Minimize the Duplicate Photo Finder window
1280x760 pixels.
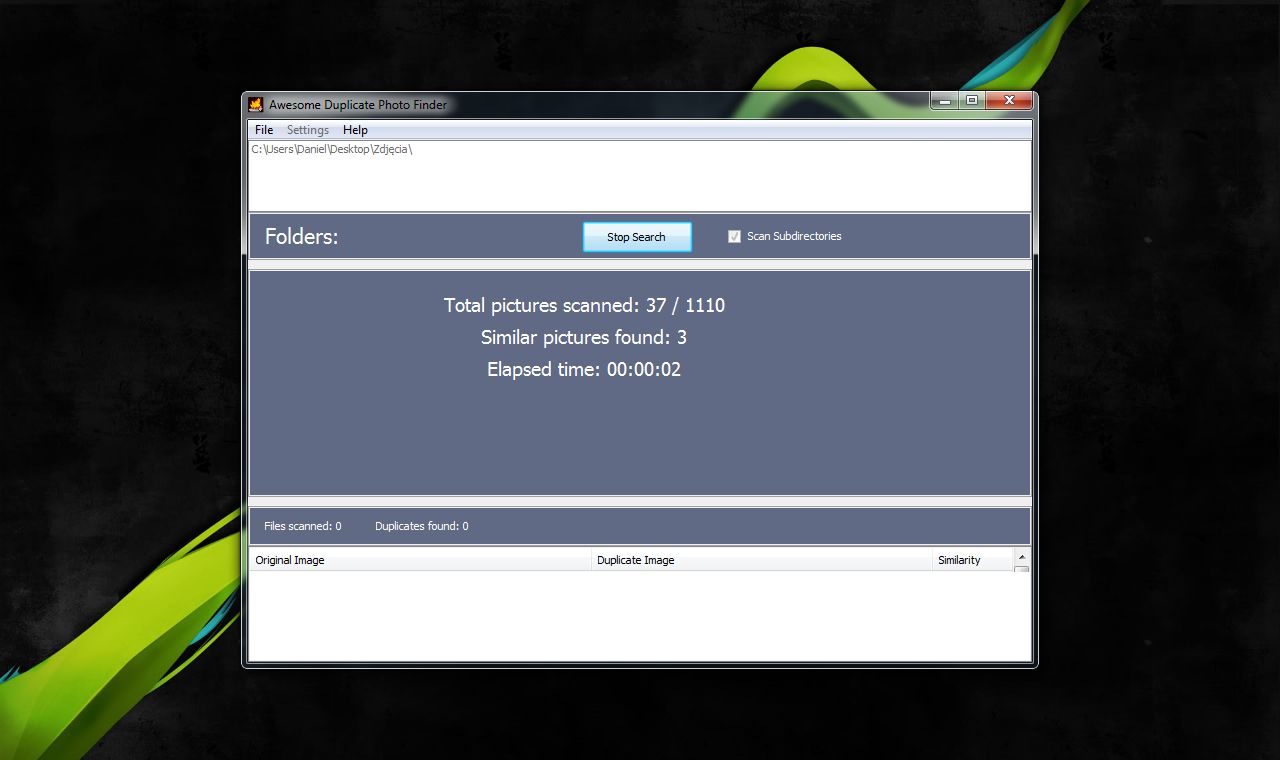click(944, 101)
